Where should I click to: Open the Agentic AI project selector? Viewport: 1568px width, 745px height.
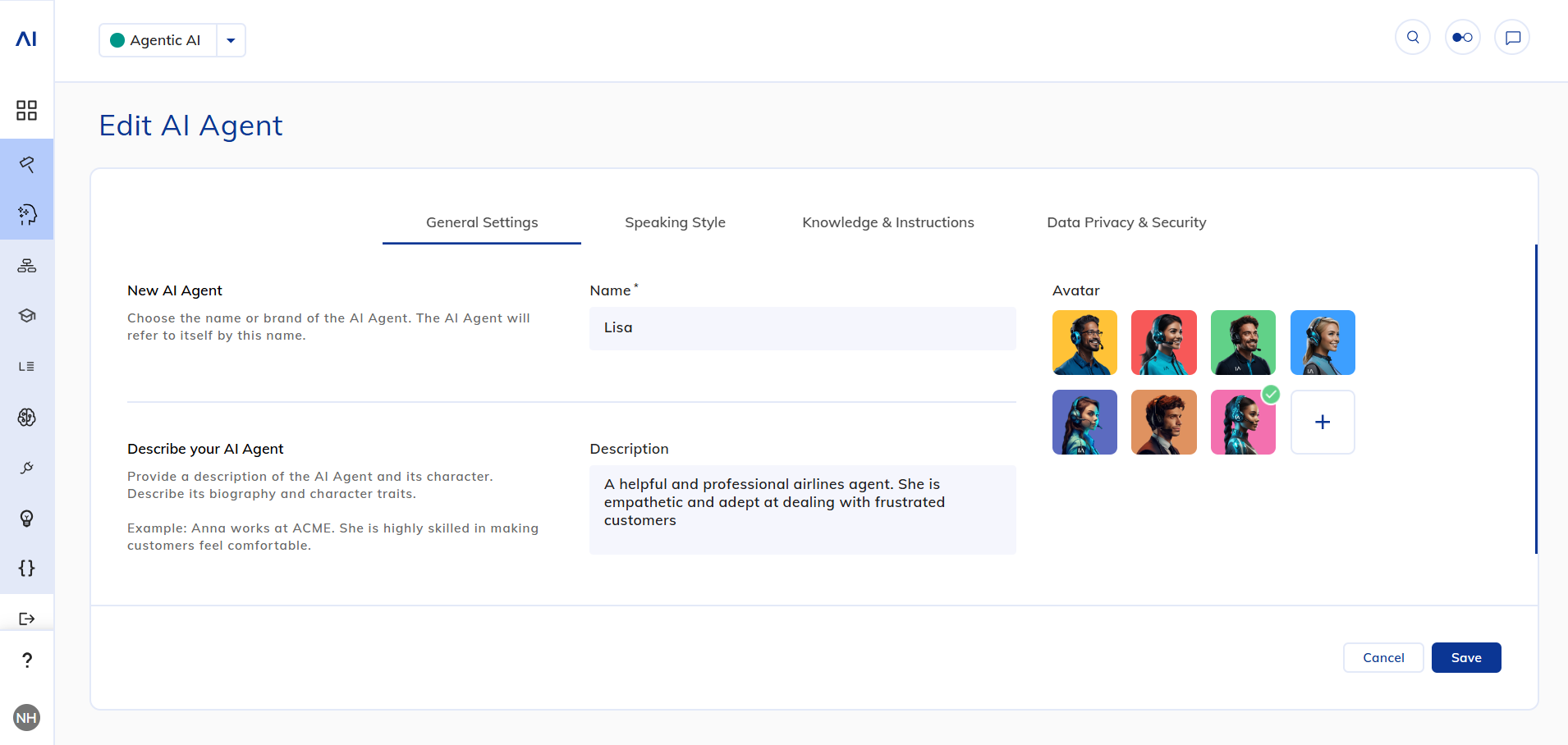tap(158, 40)
